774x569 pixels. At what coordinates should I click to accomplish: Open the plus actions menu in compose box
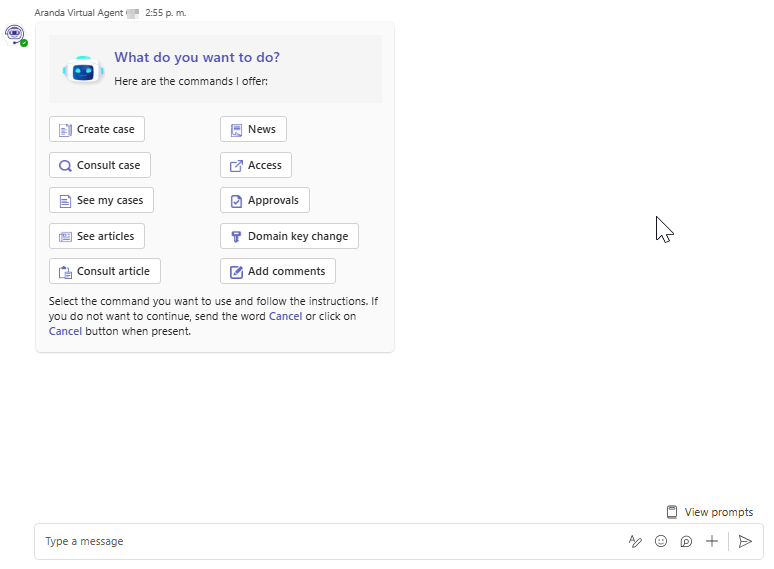pos(712,541)
